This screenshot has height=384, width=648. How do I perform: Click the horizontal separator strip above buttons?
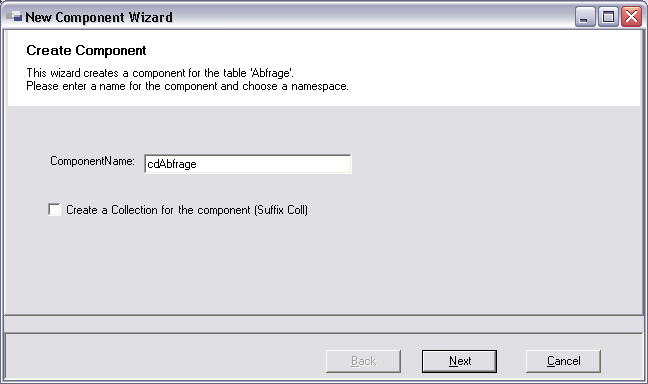(324, 324)
